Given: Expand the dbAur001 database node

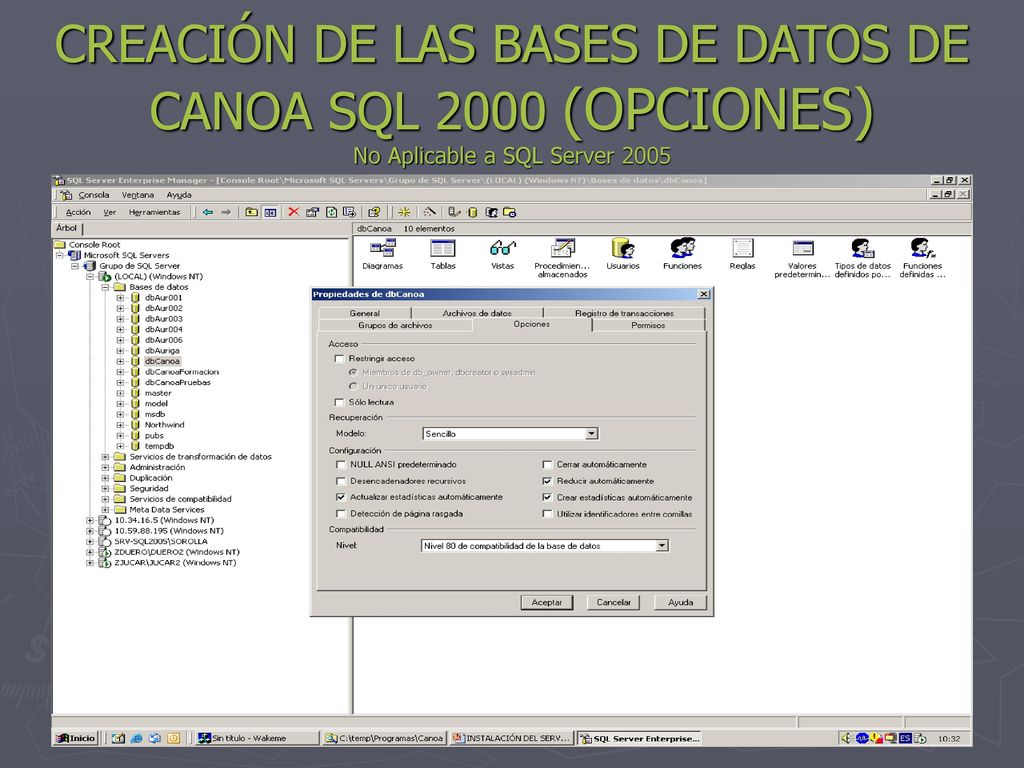Looking at the screenshot, I should click(x=120, y=298).
